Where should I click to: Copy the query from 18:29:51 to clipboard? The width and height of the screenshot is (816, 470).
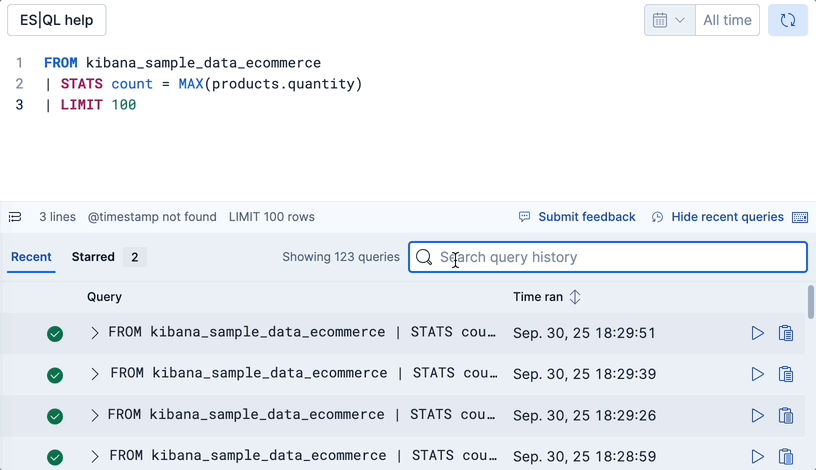point(786,333)
